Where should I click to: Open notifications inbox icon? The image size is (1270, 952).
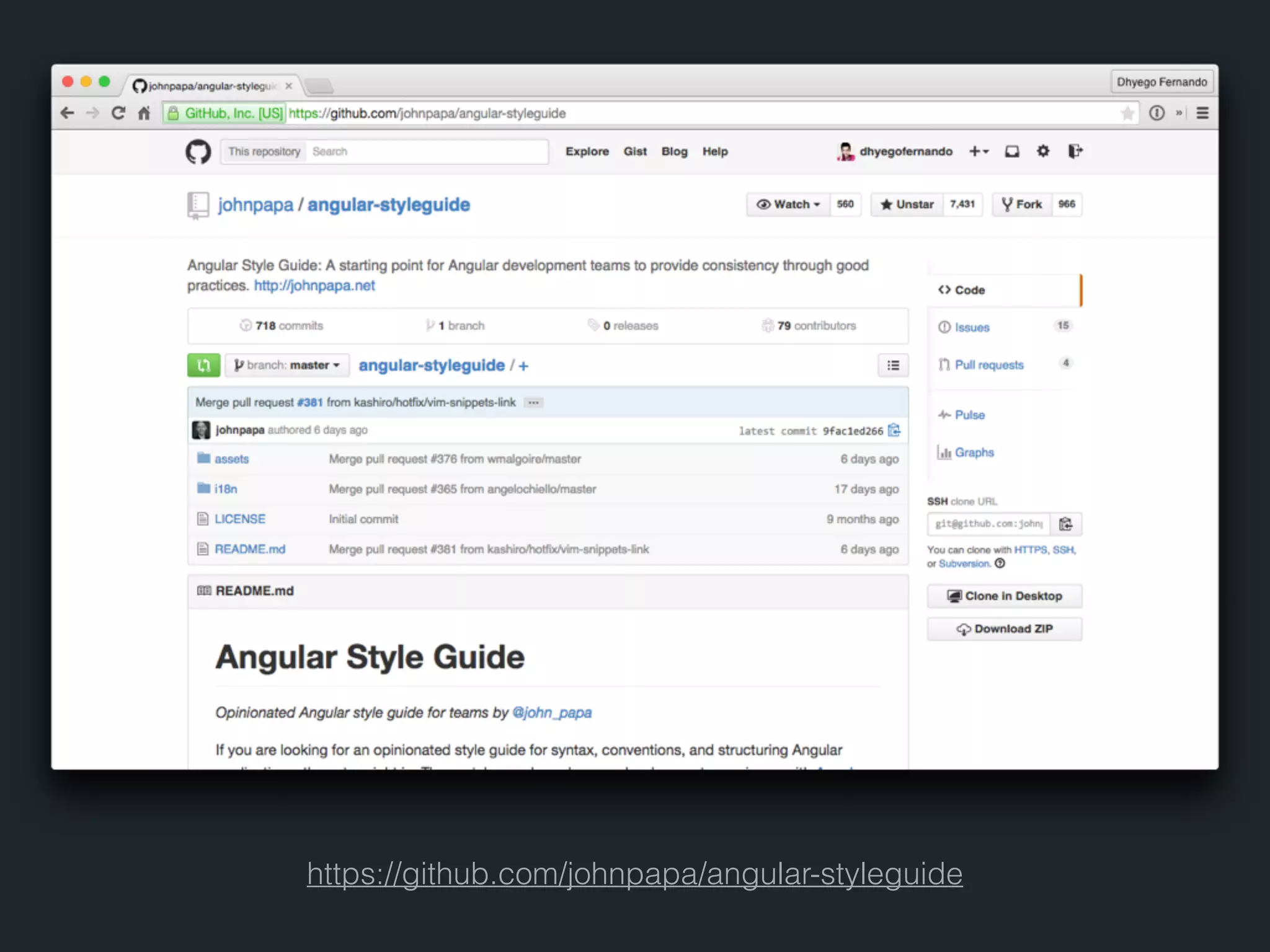click(x=1012, y=151)
